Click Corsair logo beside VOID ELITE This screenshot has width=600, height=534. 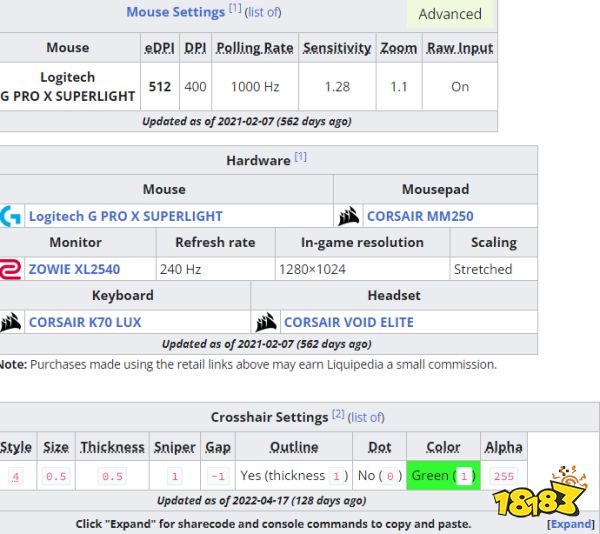[266, 322]
